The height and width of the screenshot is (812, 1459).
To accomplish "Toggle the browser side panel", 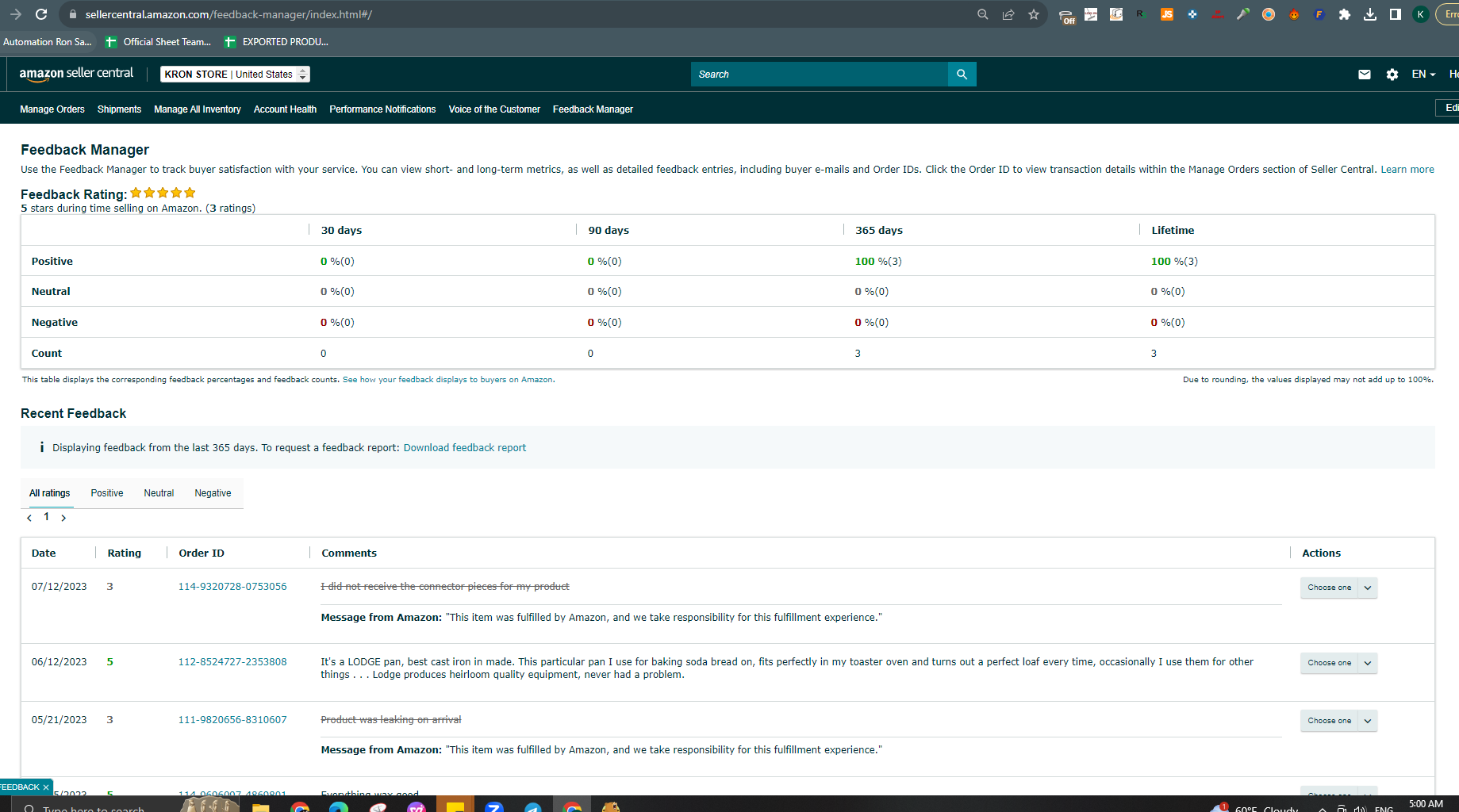I will [x=1396, y=14].
